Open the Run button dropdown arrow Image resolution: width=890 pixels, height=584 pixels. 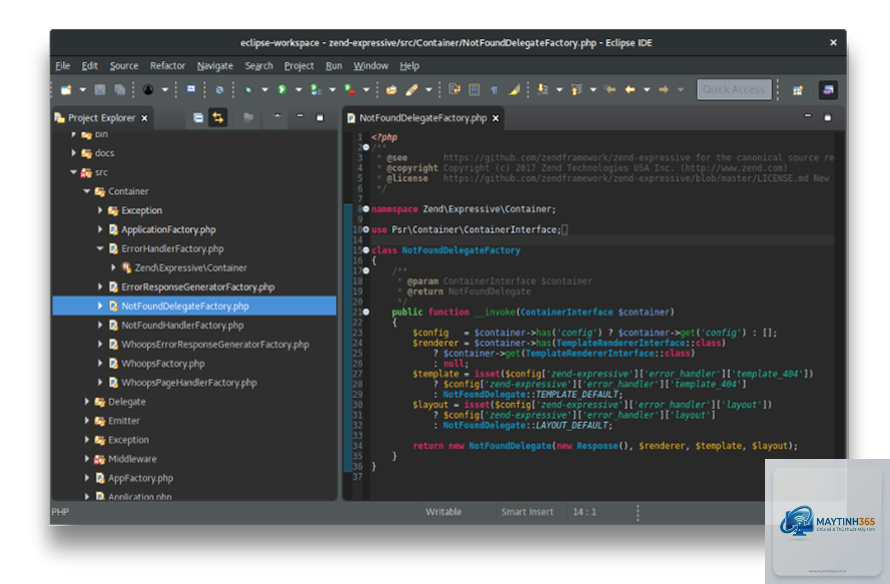pyautogui.click(x=299, y=90)
